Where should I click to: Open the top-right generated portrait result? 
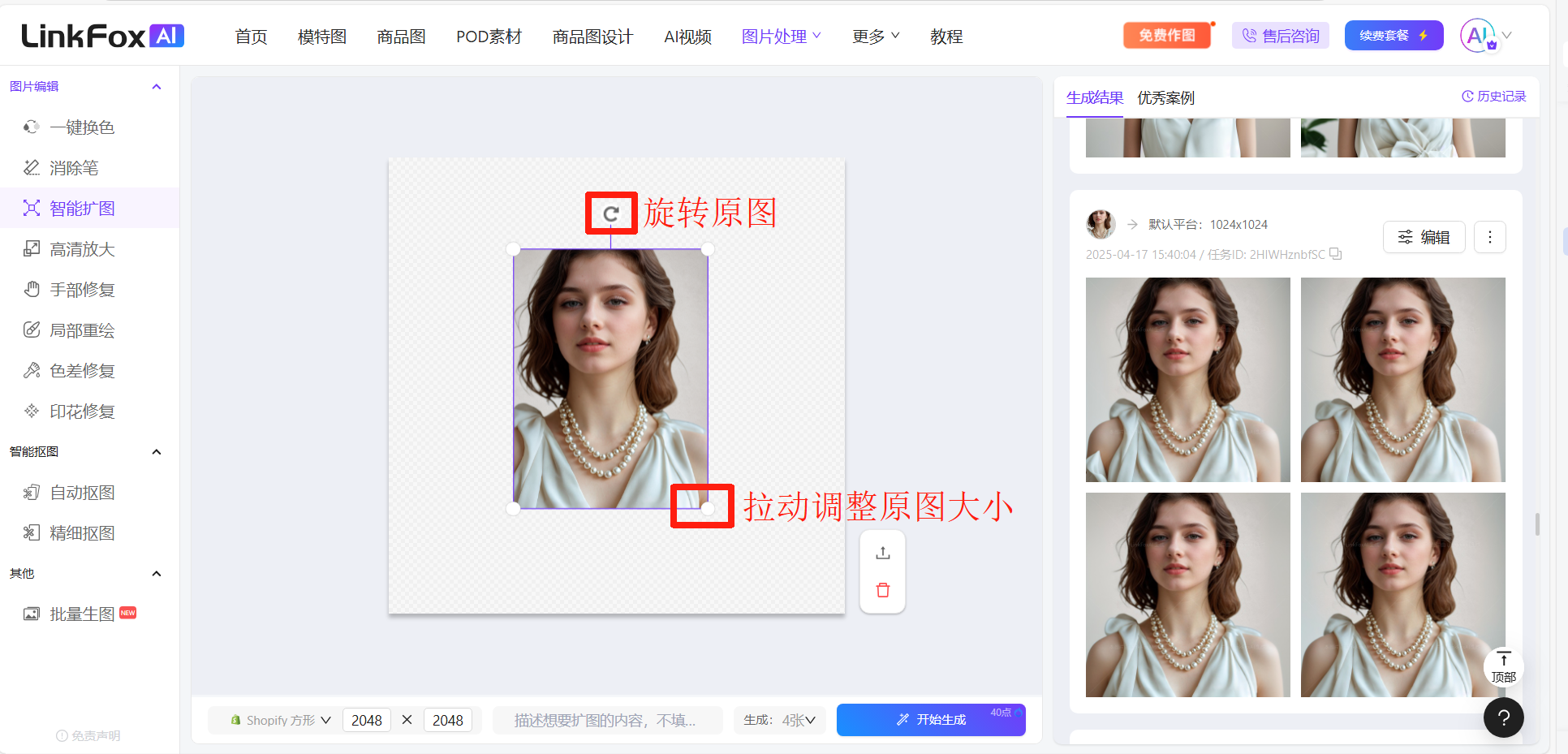(x=1402, y=380)
